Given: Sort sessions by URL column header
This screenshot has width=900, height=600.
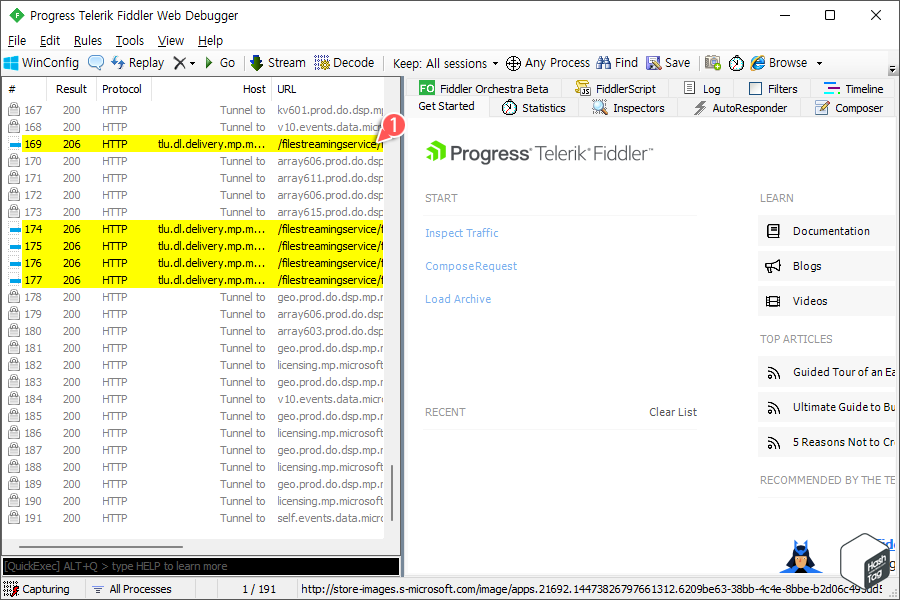Looking at the screenshot, I should (x=328, y=89).
